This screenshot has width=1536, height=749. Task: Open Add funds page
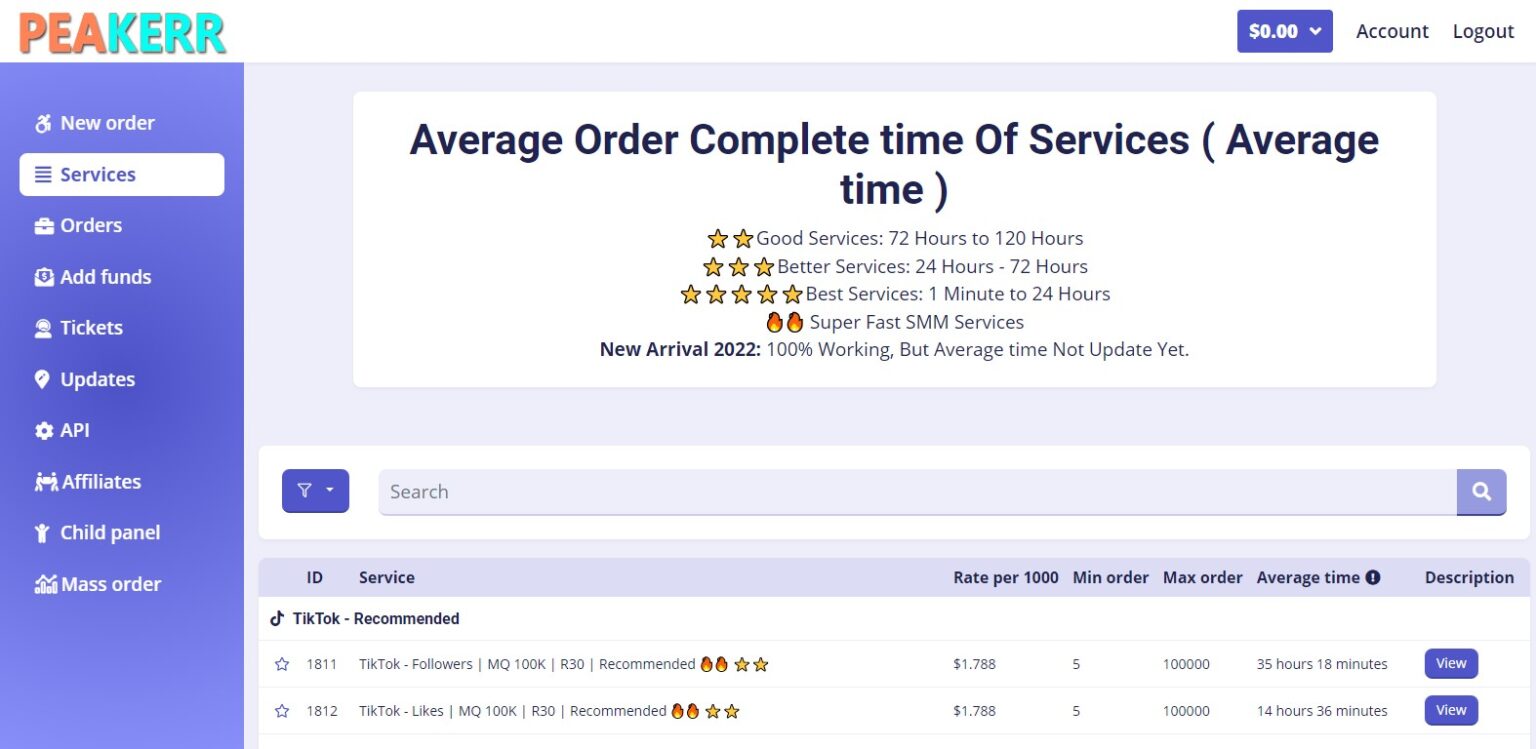[x=105, y=277]
